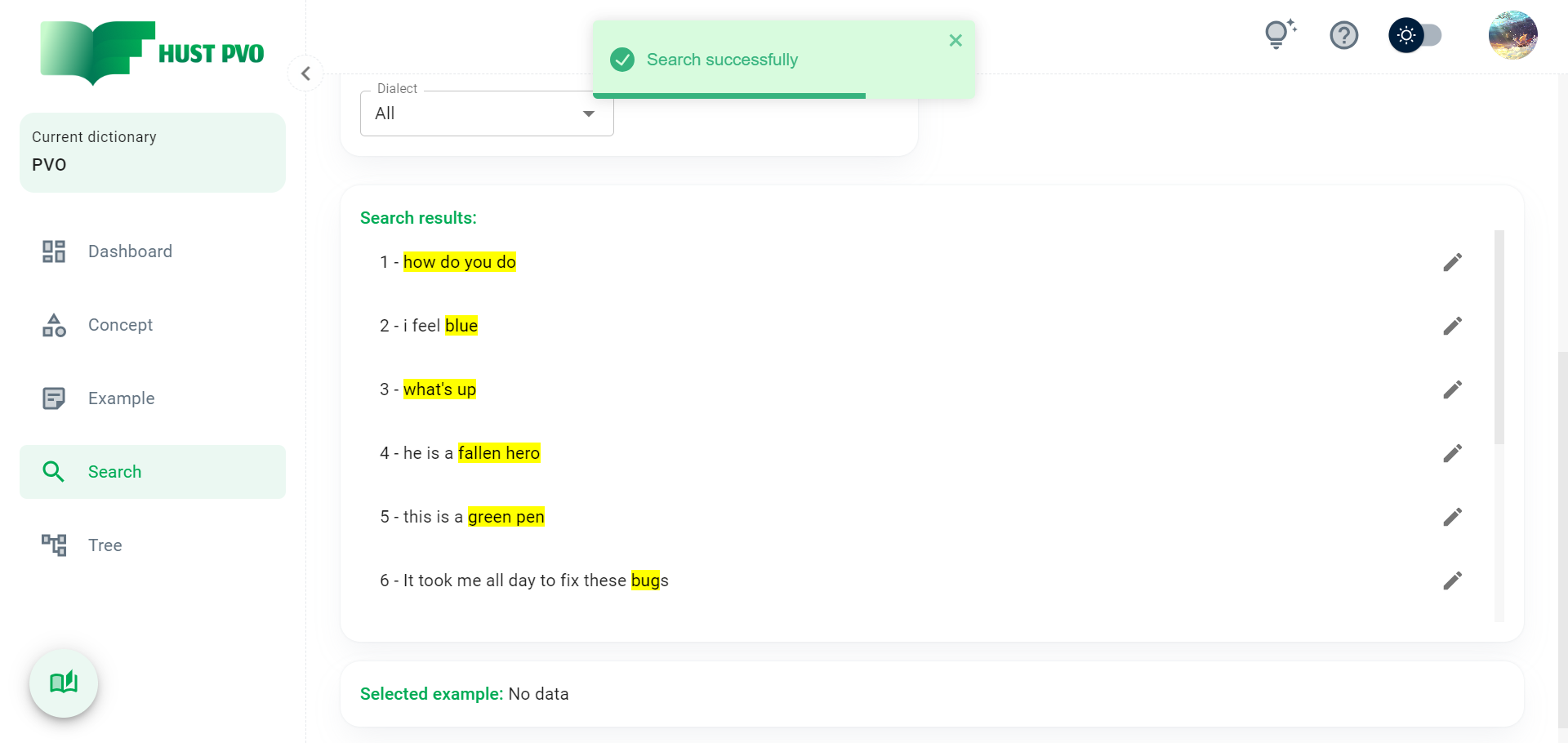Edit the 'what's up' example

(1452, 389)
